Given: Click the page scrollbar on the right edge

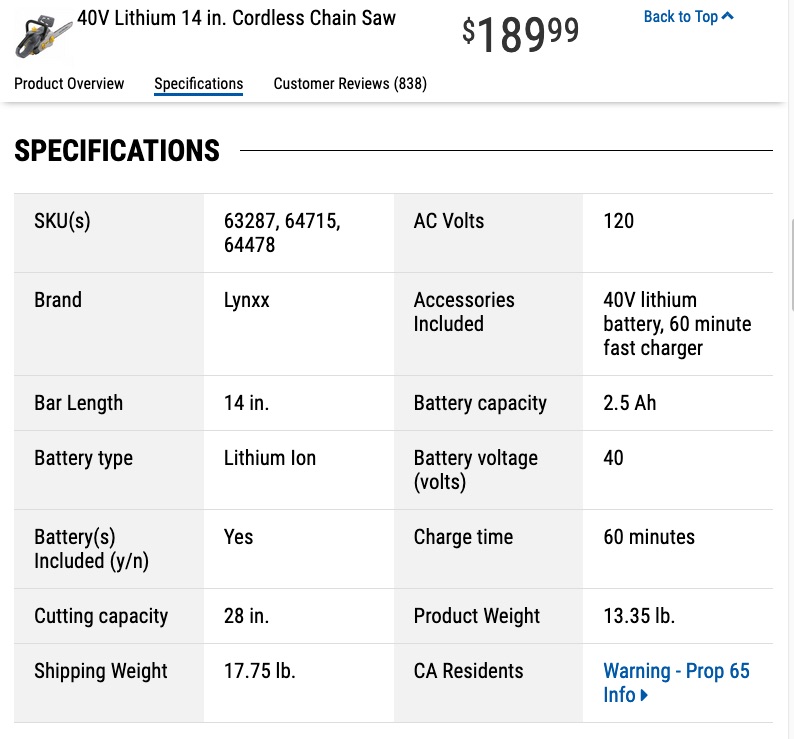Looking at the screenshot, I should tap(791, 264).
